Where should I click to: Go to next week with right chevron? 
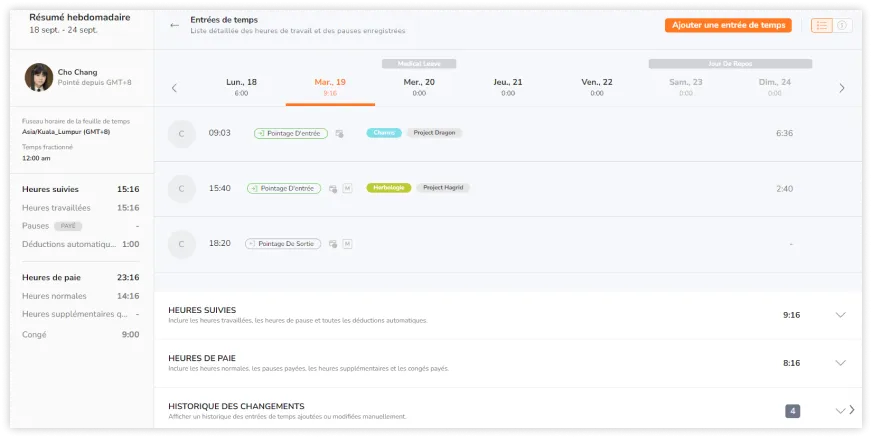tap(841, 88)
